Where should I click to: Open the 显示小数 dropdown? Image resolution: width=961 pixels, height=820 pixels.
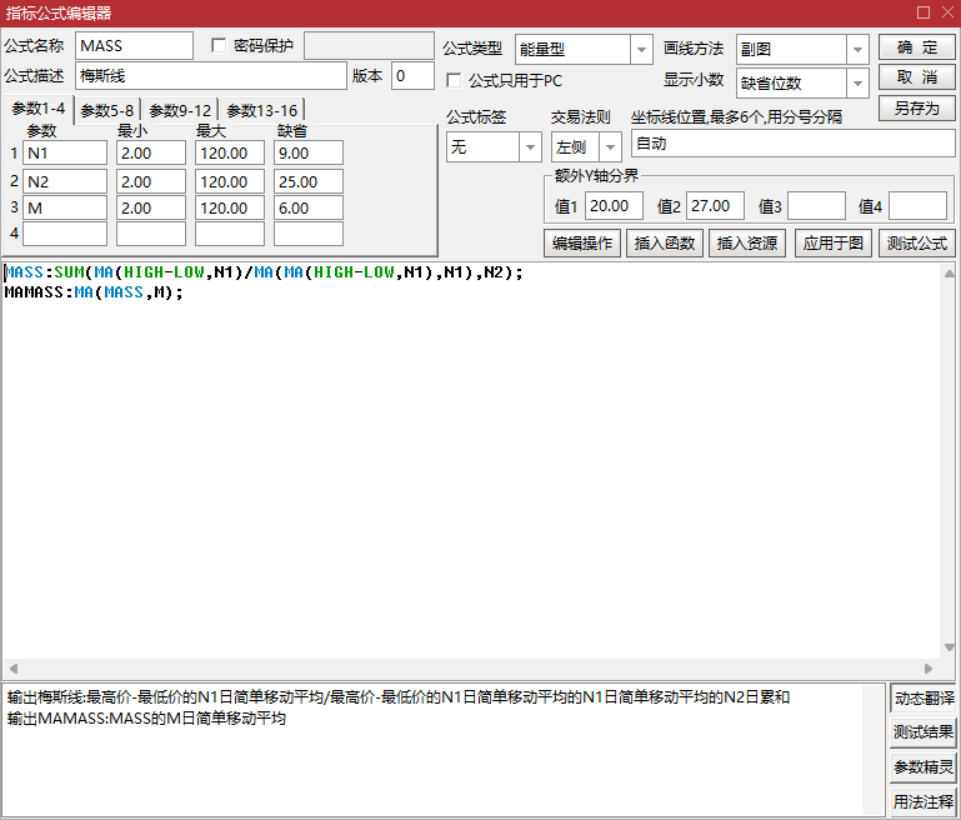[857, 83]
